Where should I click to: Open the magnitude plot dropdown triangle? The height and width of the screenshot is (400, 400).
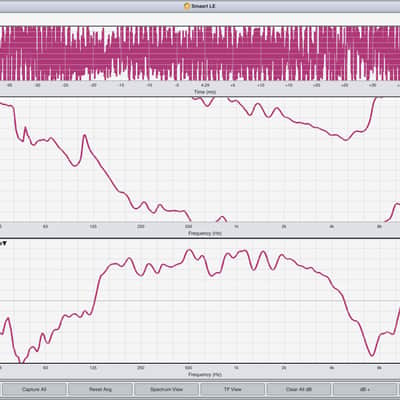tap(4, 244)
